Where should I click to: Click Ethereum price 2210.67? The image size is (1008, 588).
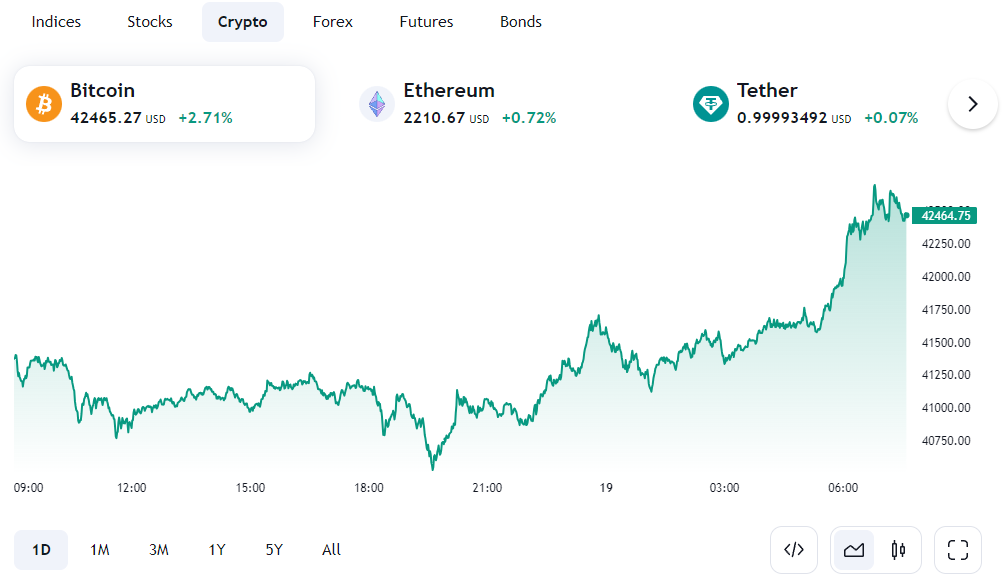(434, 118)
